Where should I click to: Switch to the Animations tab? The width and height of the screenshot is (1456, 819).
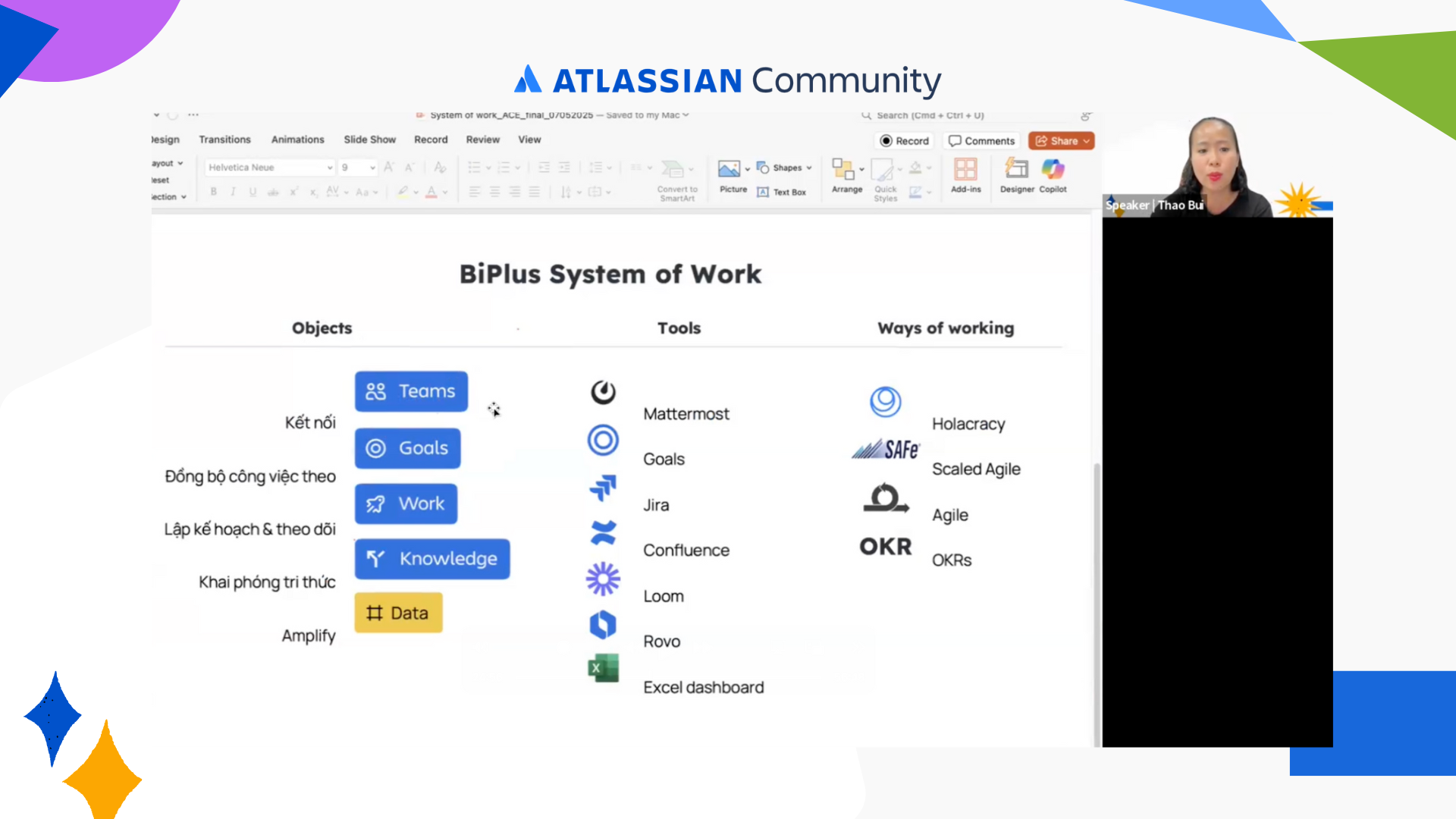tap(297, 140)
